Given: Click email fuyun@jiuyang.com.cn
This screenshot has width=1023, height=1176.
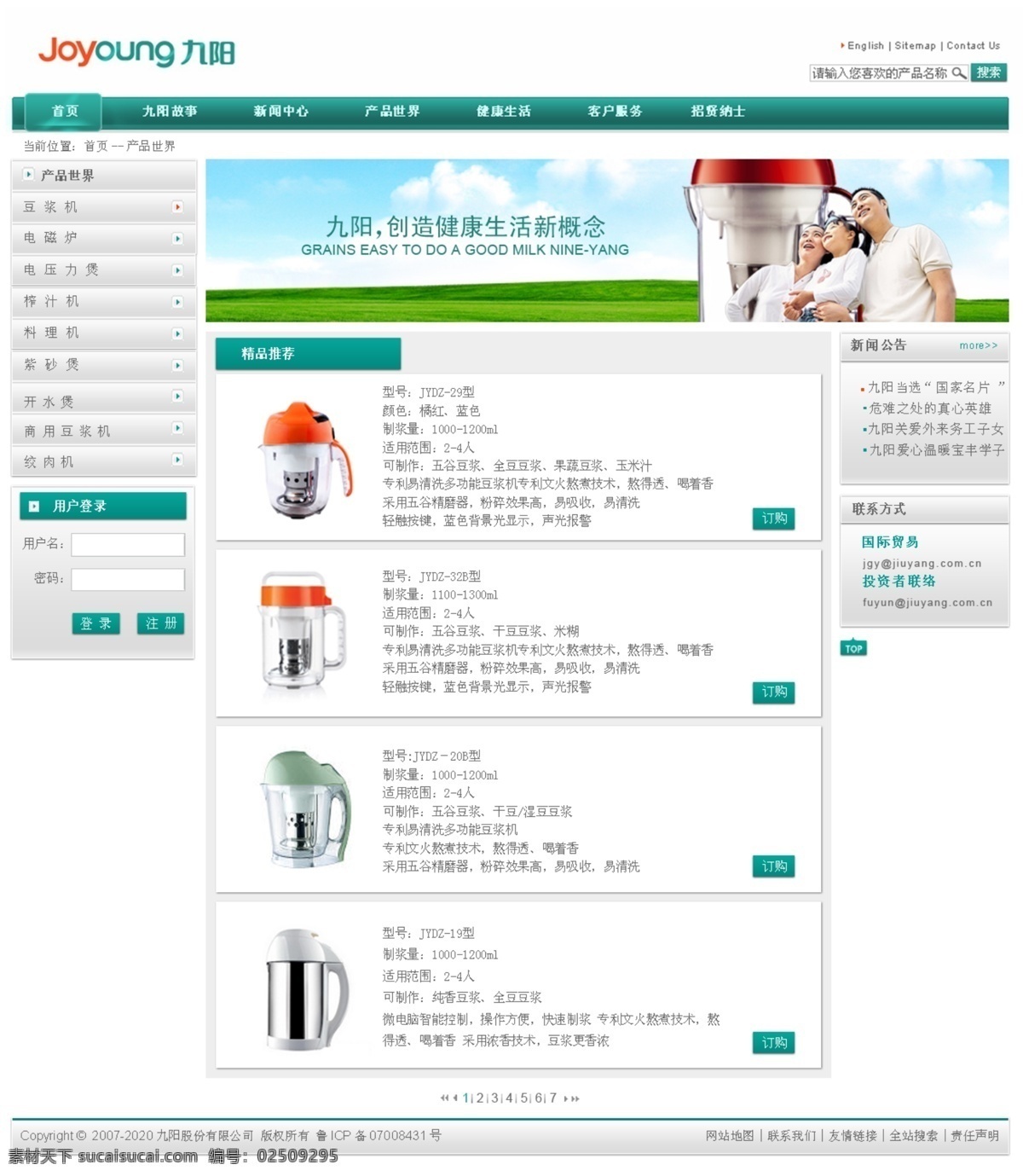Looking at the screenshot, I should [x=927, y=602].
